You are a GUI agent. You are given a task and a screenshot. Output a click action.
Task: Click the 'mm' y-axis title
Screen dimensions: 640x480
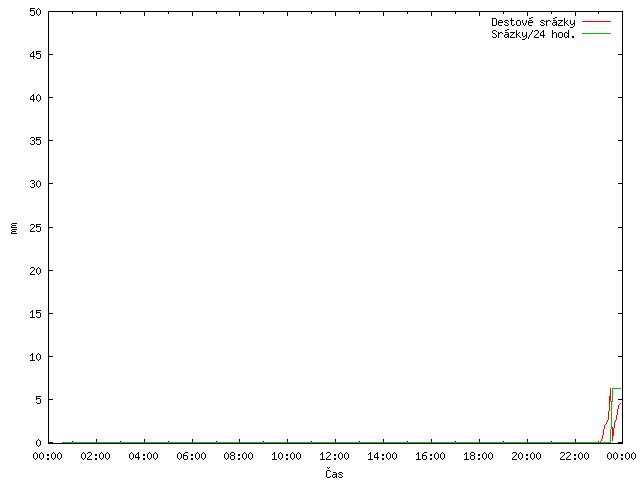pyautogui.click(x=14, y=228)
